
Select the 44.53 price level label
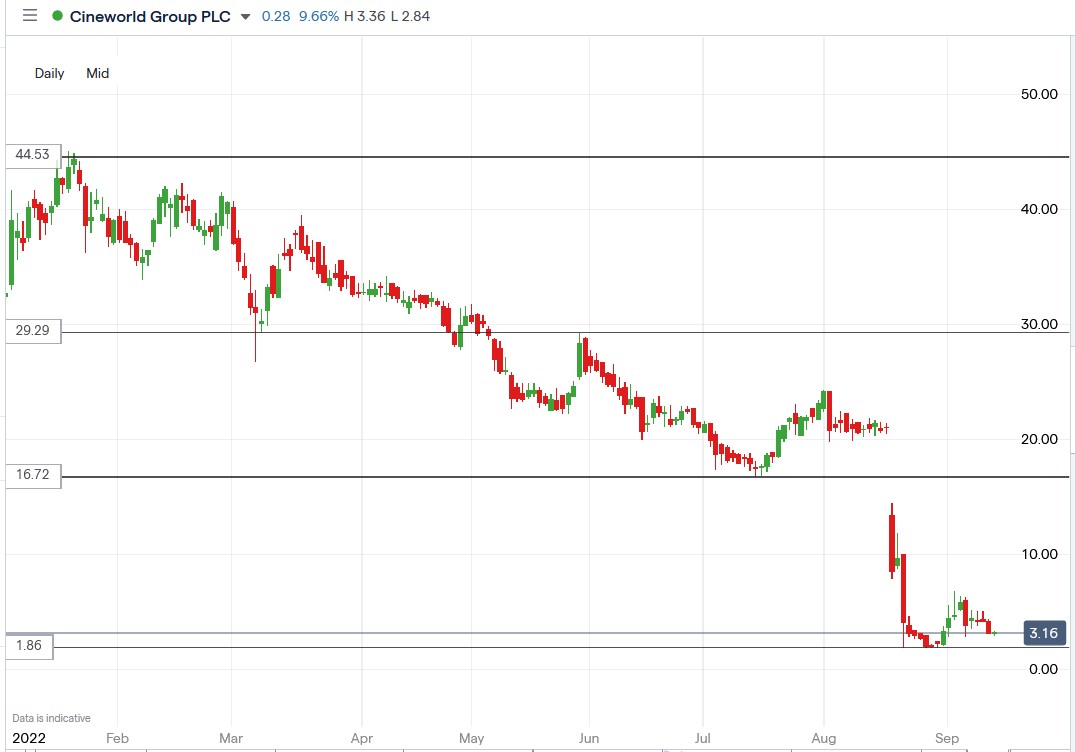point(33,156)
